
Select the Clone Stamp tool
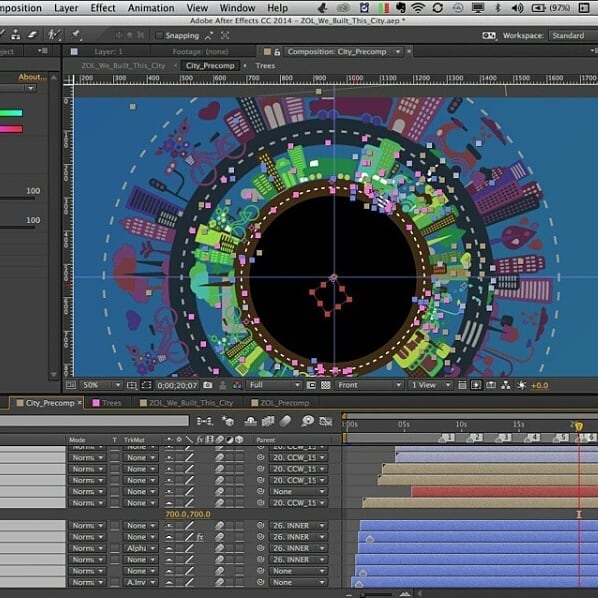[16, 35]
